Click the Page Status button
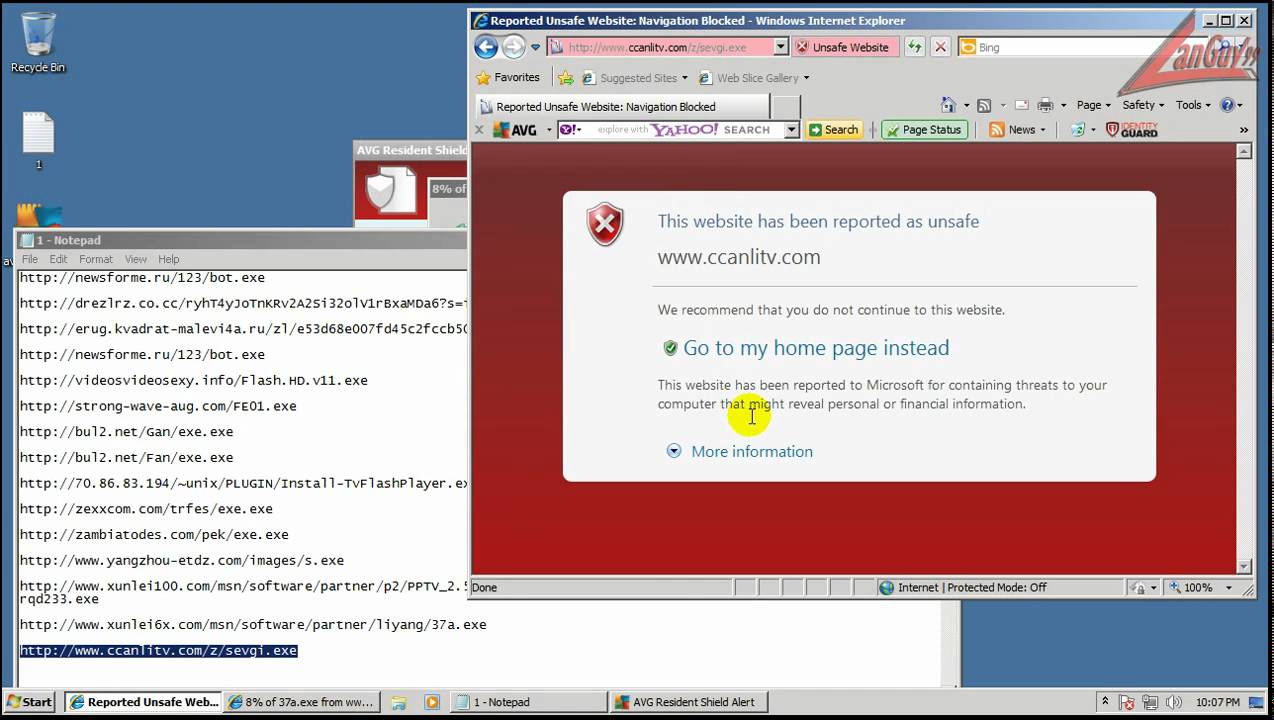 click(x=924, y=130)
